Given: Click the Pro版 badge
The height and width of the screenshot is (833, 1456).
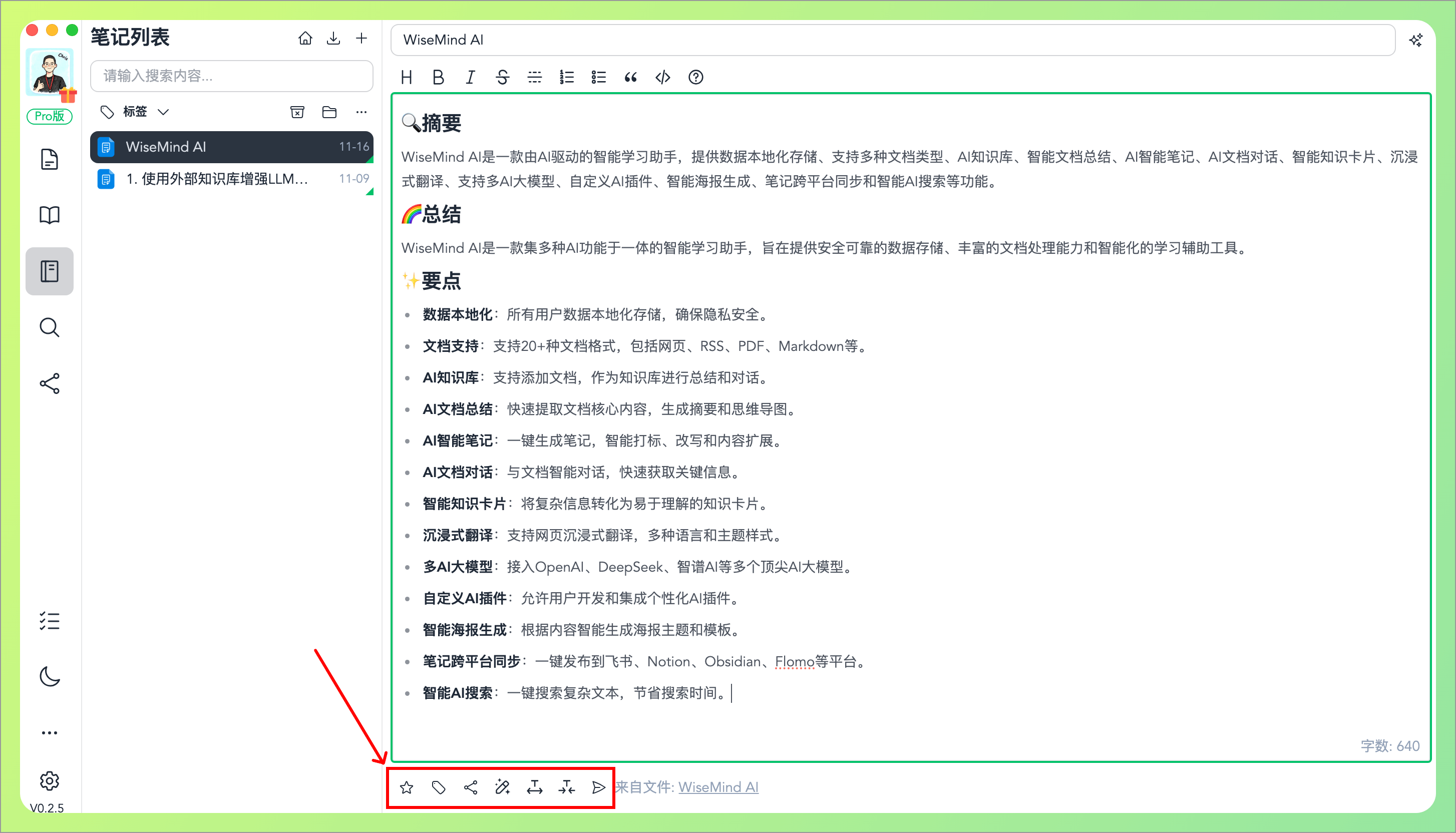Looking at the screenshot, I should click(50, 116).
